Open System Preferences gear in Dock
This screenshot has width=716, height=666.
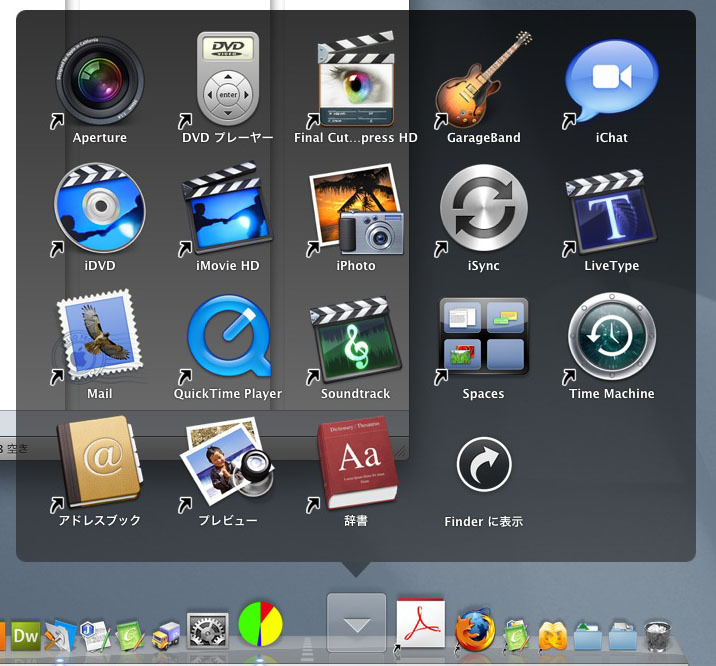207,631
